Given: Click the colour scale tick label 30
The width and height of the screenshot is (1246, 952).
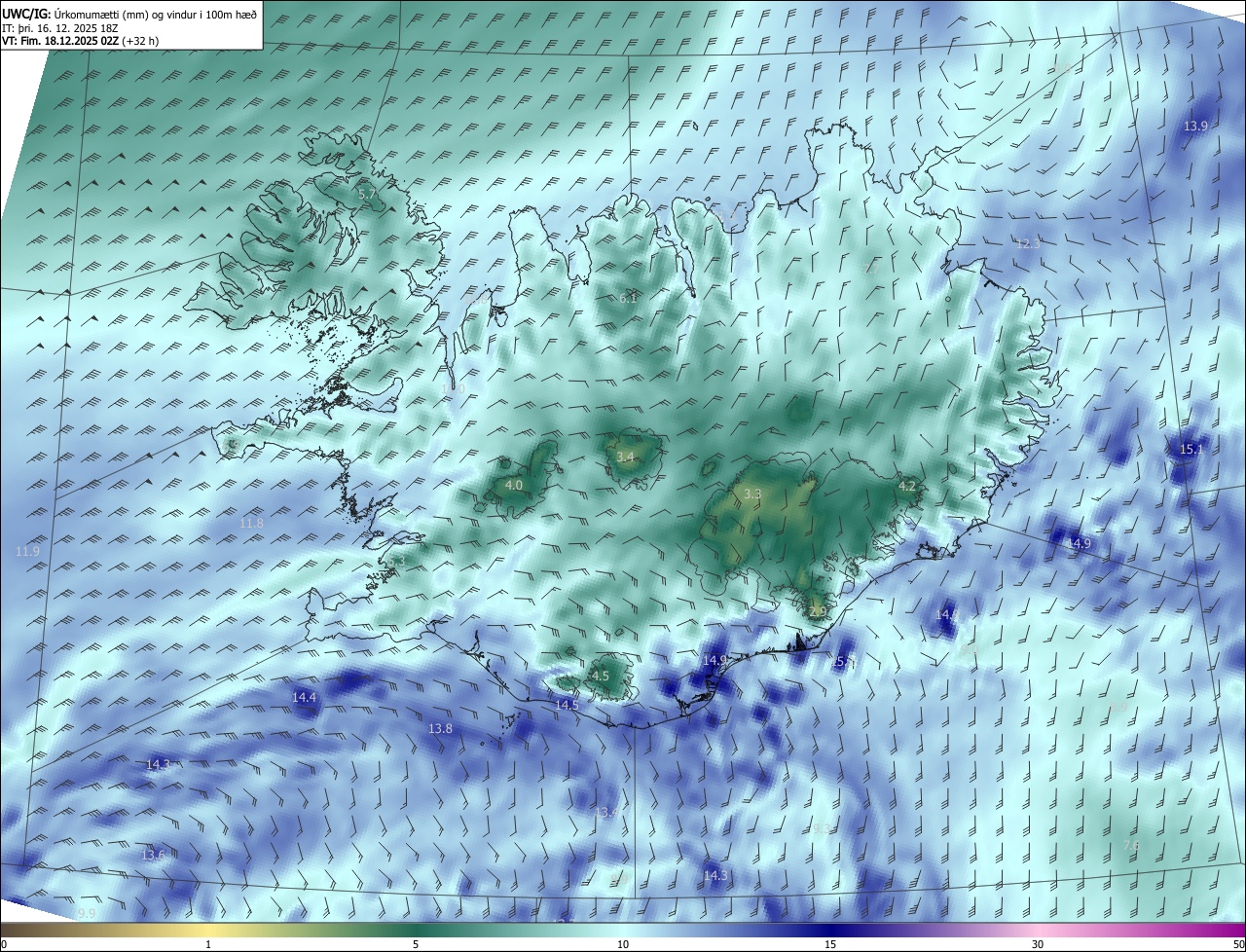Looking at the screenshot, I should pos(1038,944).
